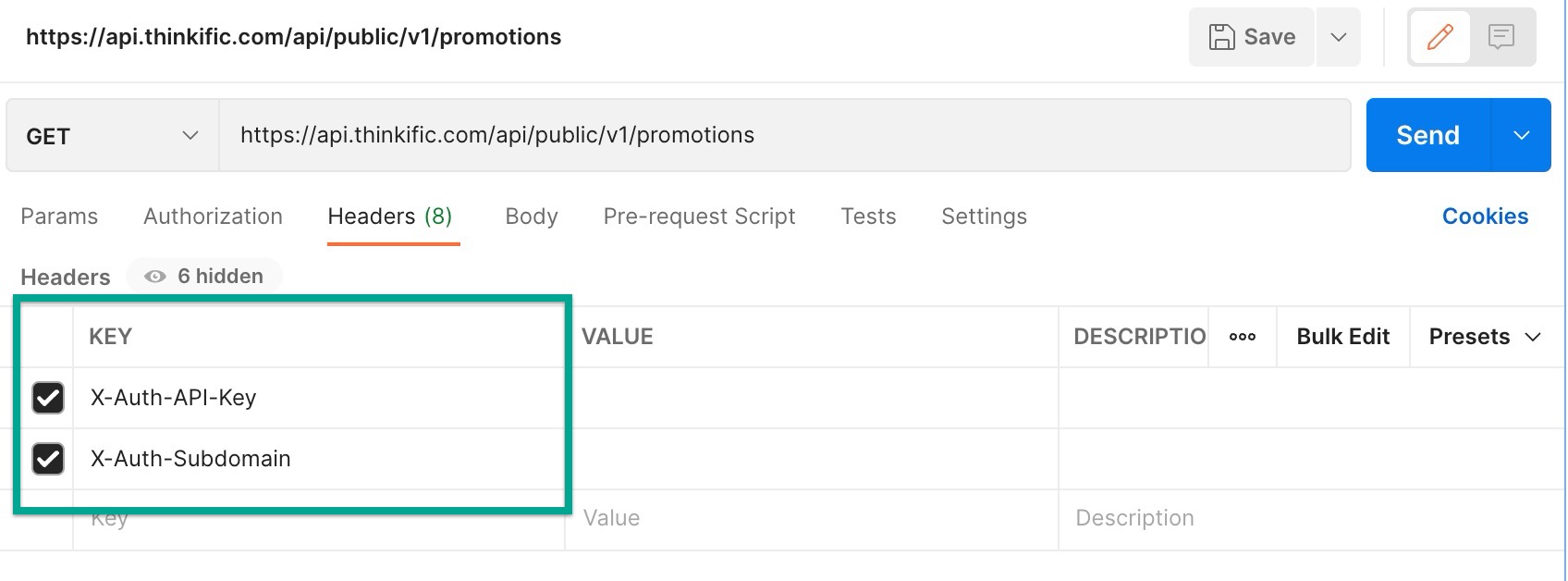Open the column options three-dots icon
This screenshot has height=581, width=1568.
(1243, 337)
